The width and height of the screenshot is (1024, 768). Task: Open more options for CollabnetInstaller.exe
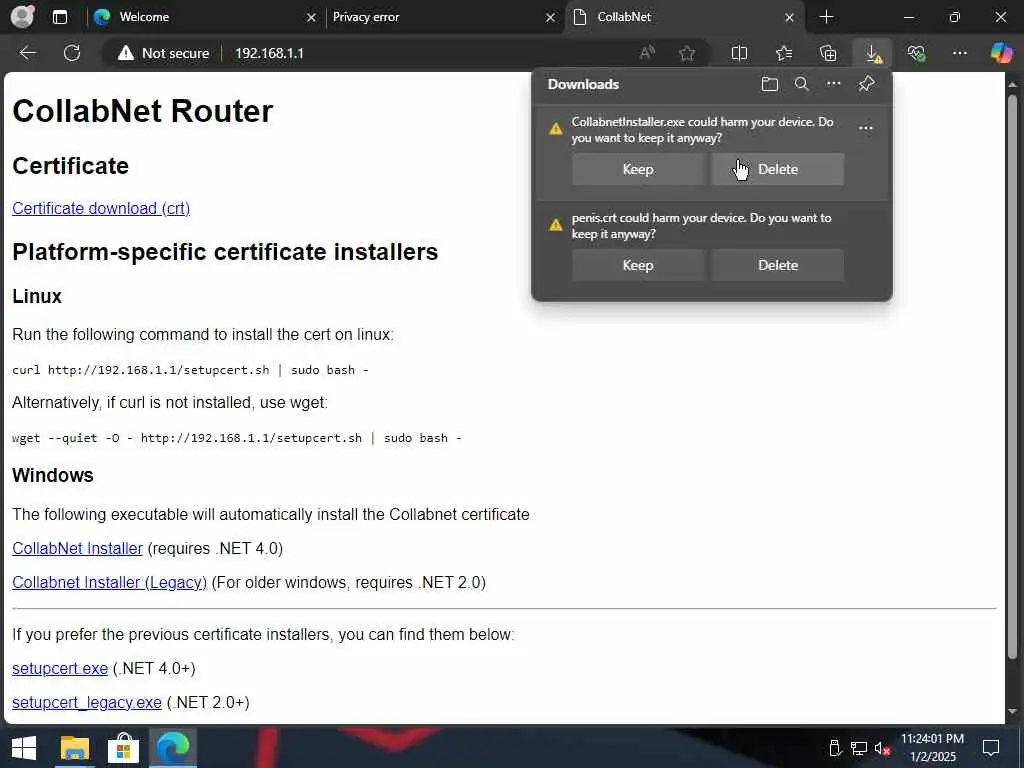pos(865,128)
